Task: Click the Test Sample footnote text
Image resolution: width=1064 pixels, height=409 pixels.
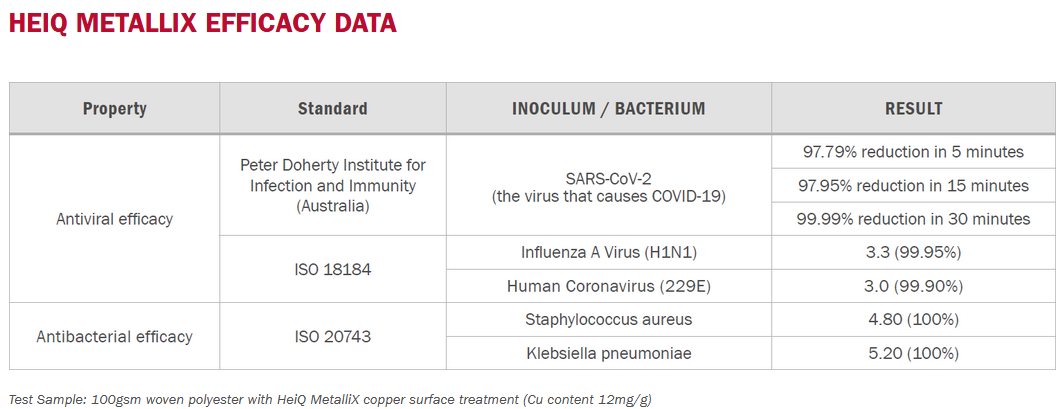Action: pos(330,399)
